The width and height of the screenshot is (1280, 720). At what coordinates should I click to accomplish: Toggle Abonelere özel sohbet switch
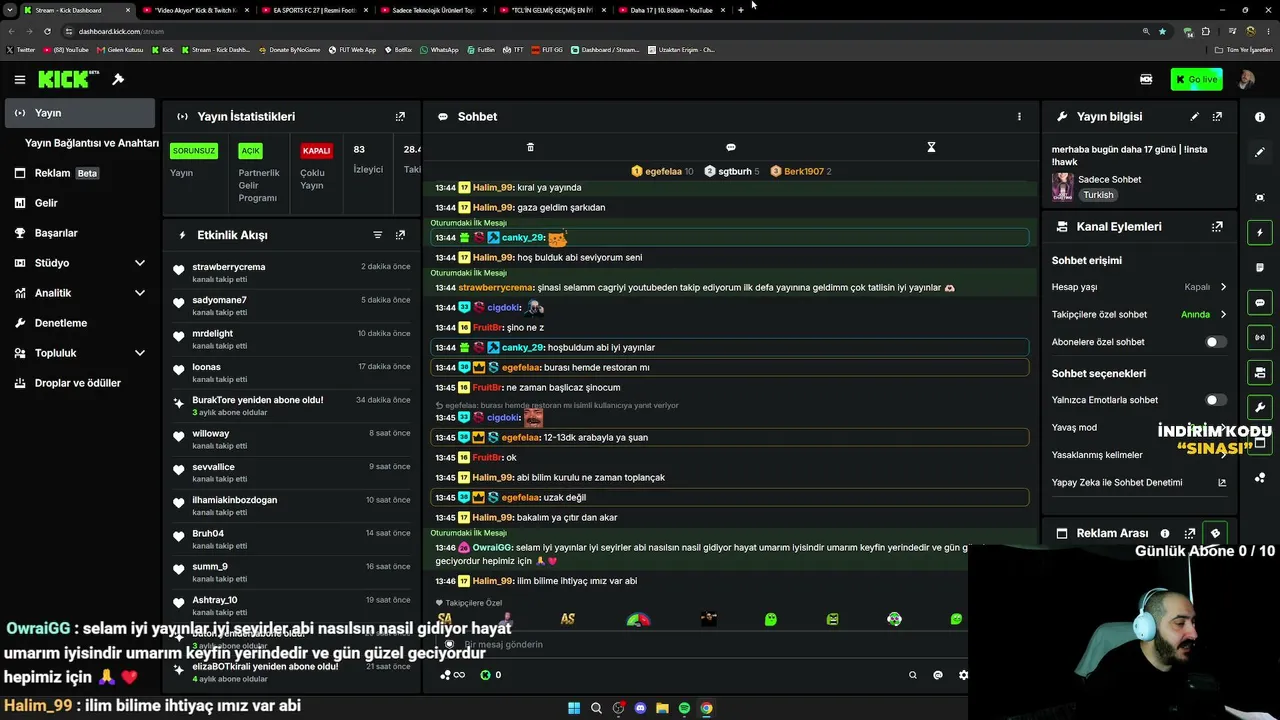1215,342
